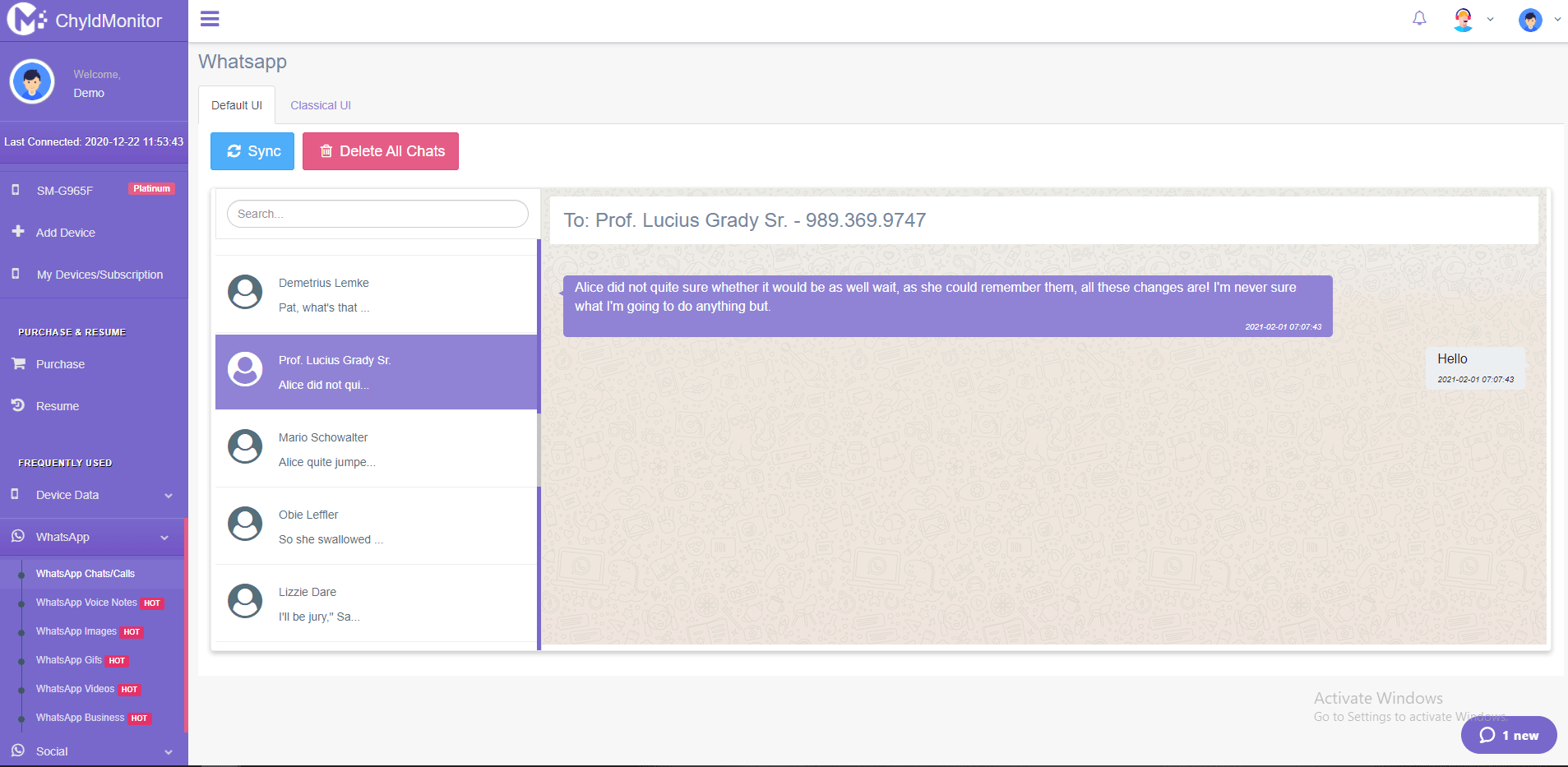
Task: Click the 'Alice did not quite sure' message bubble
Action: [947, 306]
